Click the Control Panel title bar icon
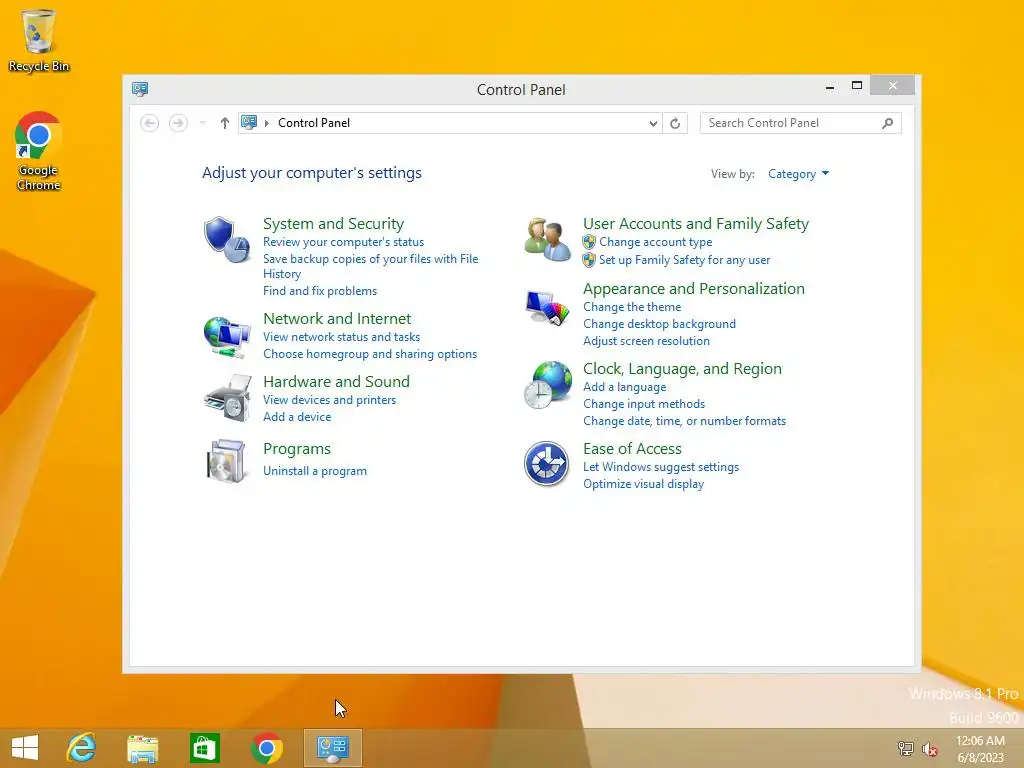This screenshot has width=1024, height=768. click(140, 89)
